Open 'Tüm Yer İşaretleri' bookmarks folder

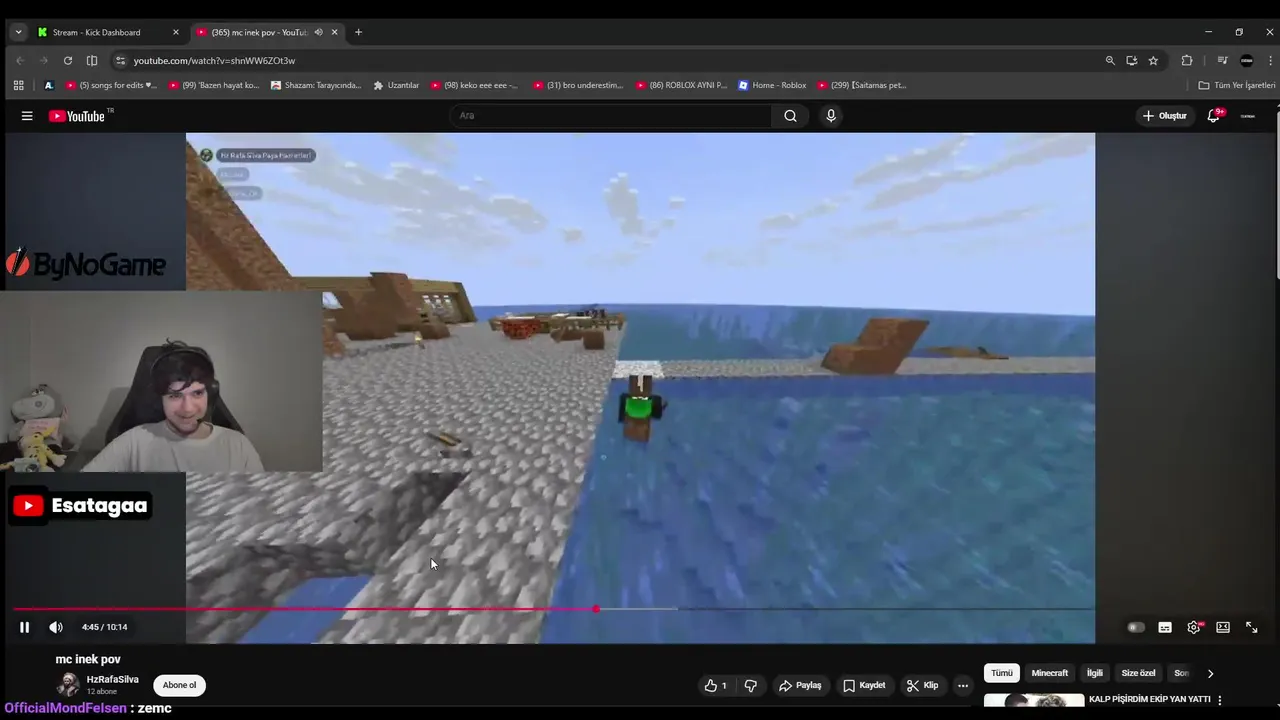click(1237, 85)
